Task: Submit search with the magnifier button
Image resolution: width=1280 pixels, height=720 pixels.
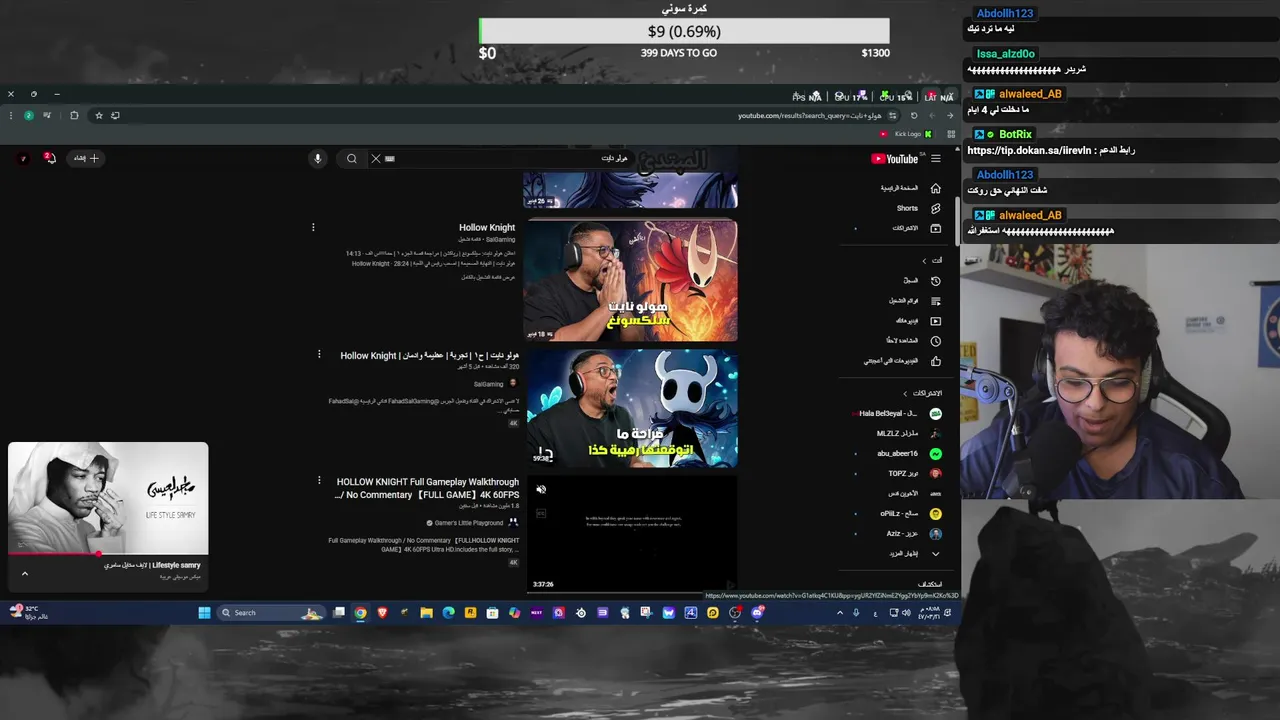Action: tap(352, 158)
